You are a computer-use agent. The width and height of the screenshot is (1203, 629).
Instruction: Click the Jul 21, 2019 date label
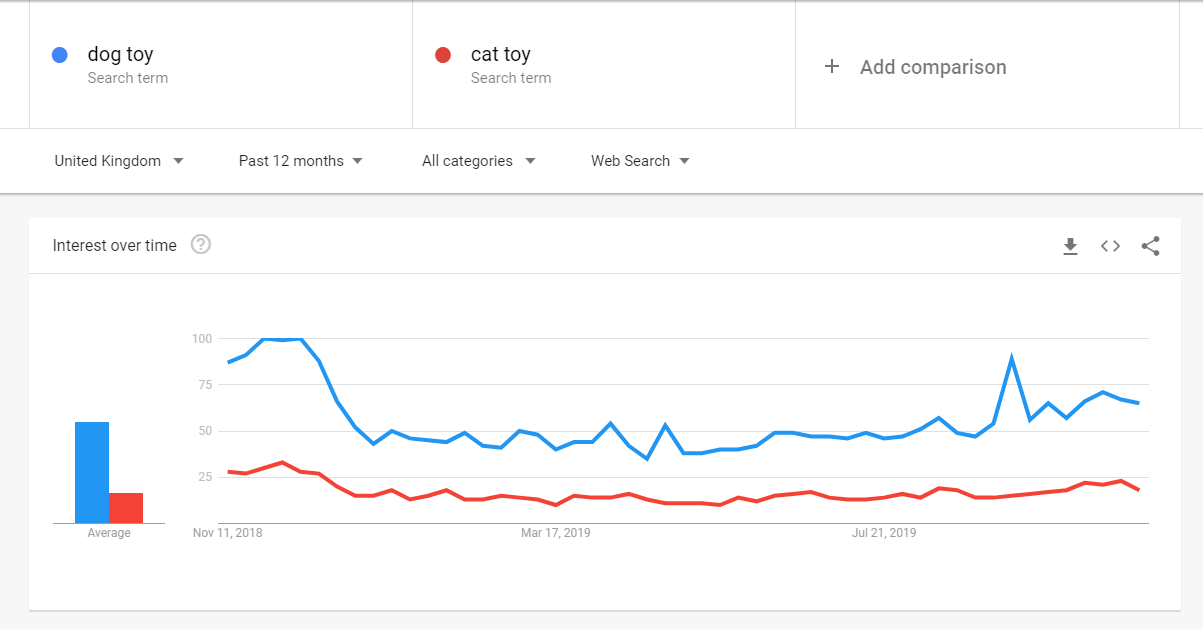click(884, 533)
